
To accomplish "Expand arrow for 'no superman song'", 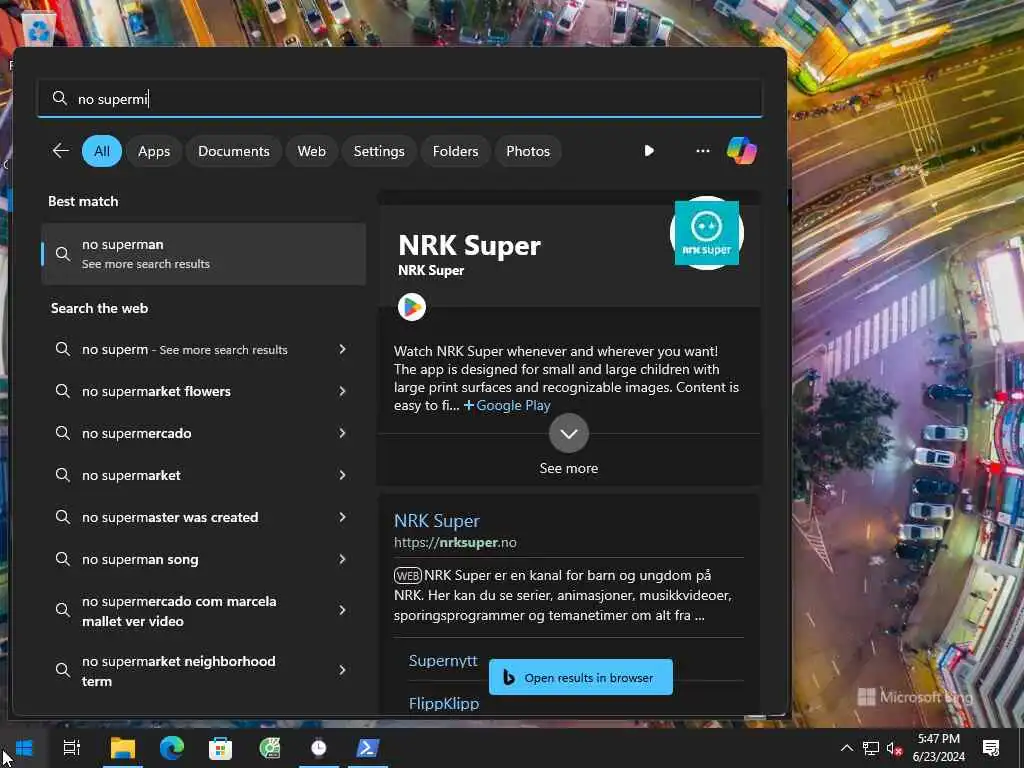I will click(x=342, y=559).
